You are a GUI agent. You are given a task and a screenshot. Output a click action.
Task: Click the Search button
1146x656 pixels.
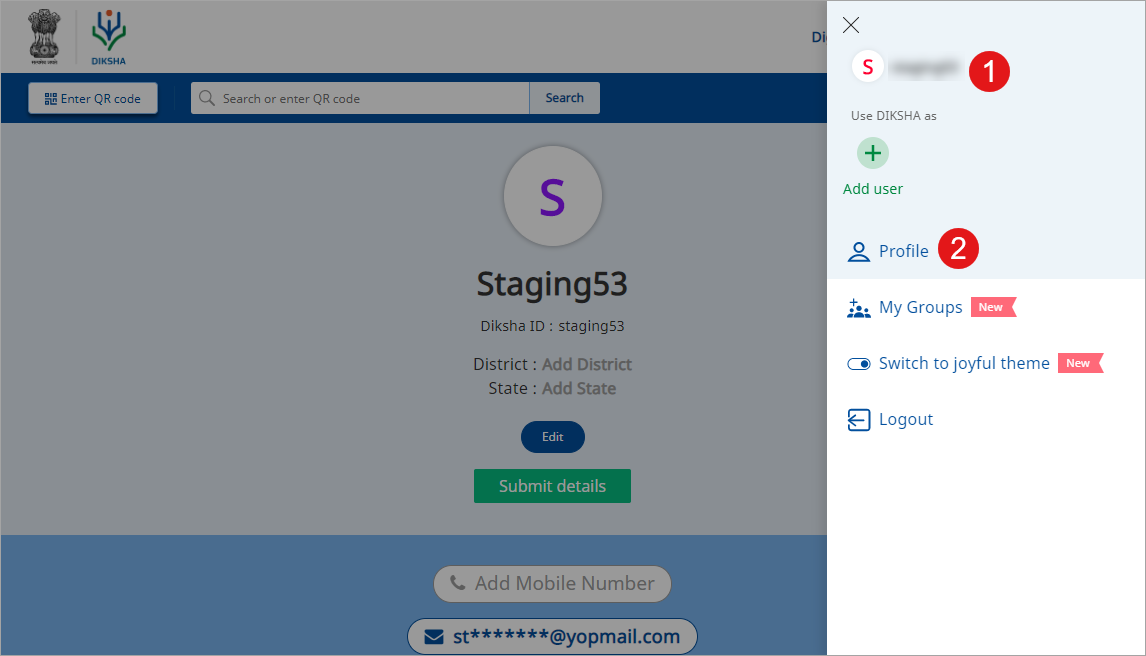tap(564, 98)
